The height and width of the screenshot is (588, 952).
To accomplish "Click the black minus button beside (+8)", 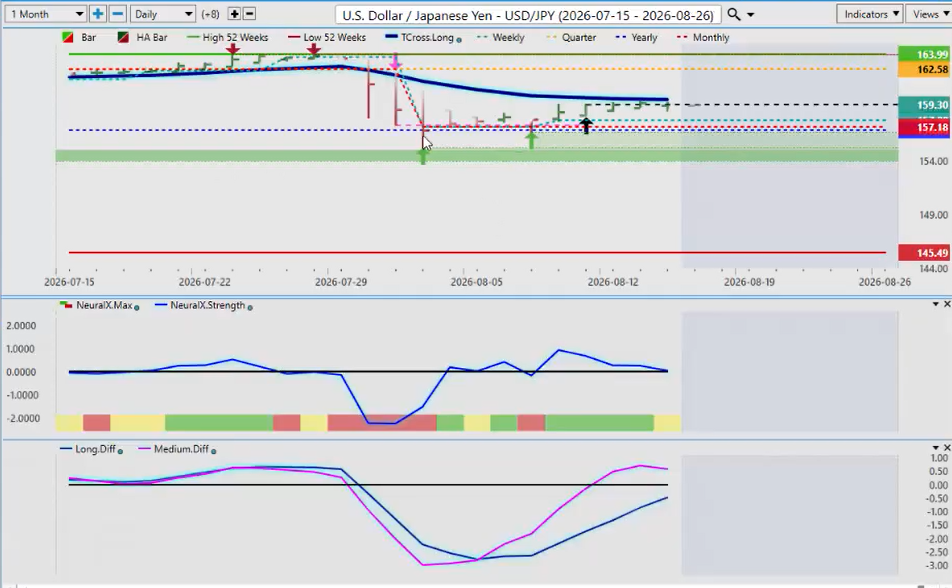I will click(x=249, y=14).
